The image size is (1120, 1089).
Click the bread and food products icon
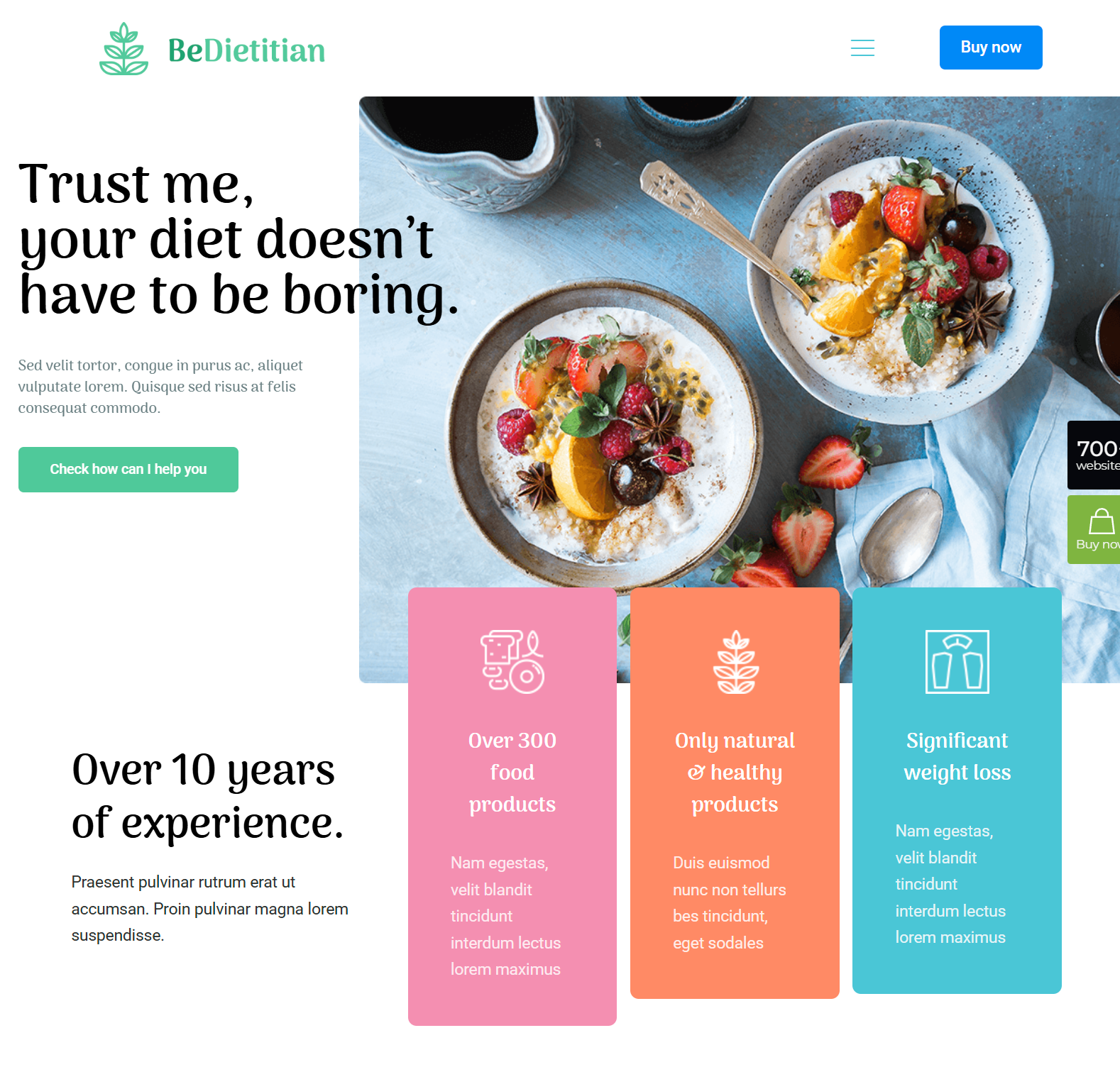(512, 661)
